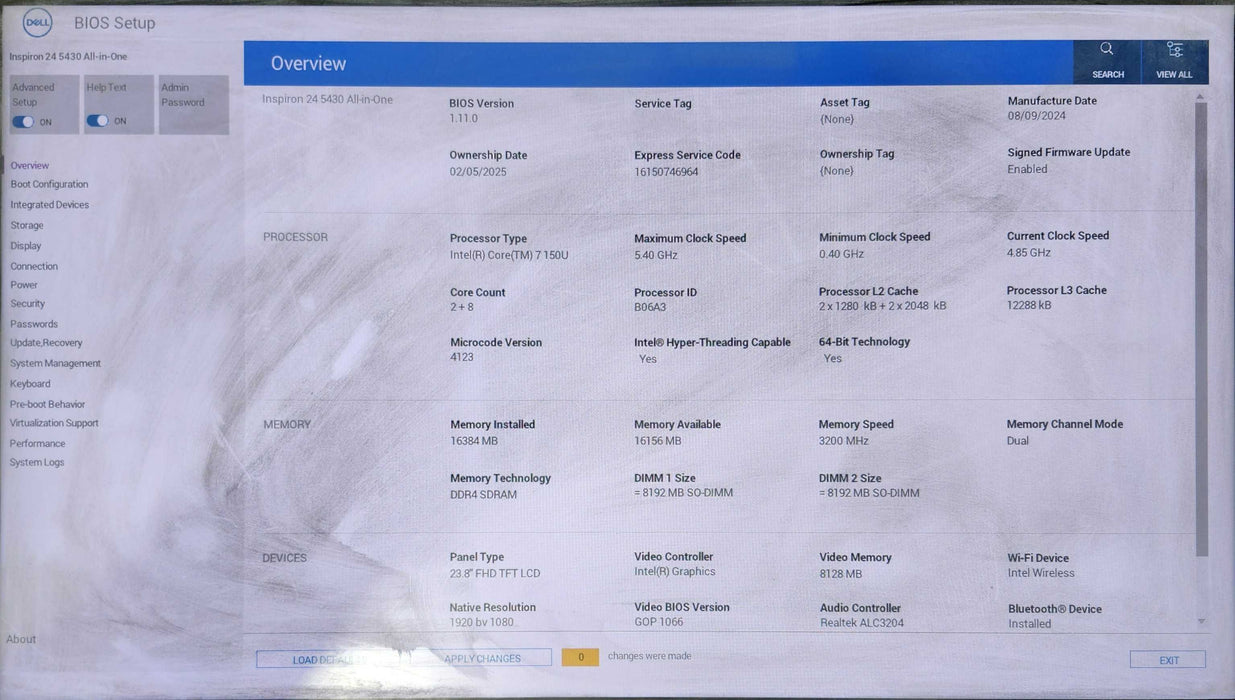Viewport: 1235px width, 700px height.
Task: Select Boot Configuration in the sidebar
Action: [49, 184]
